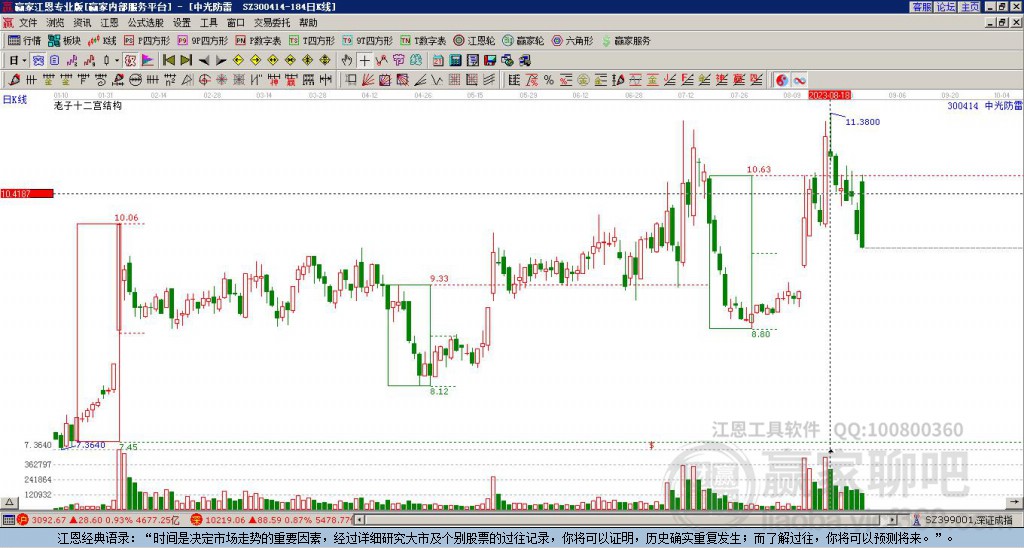
Task: Click the red floppy save icon
Action: [490, 61]
